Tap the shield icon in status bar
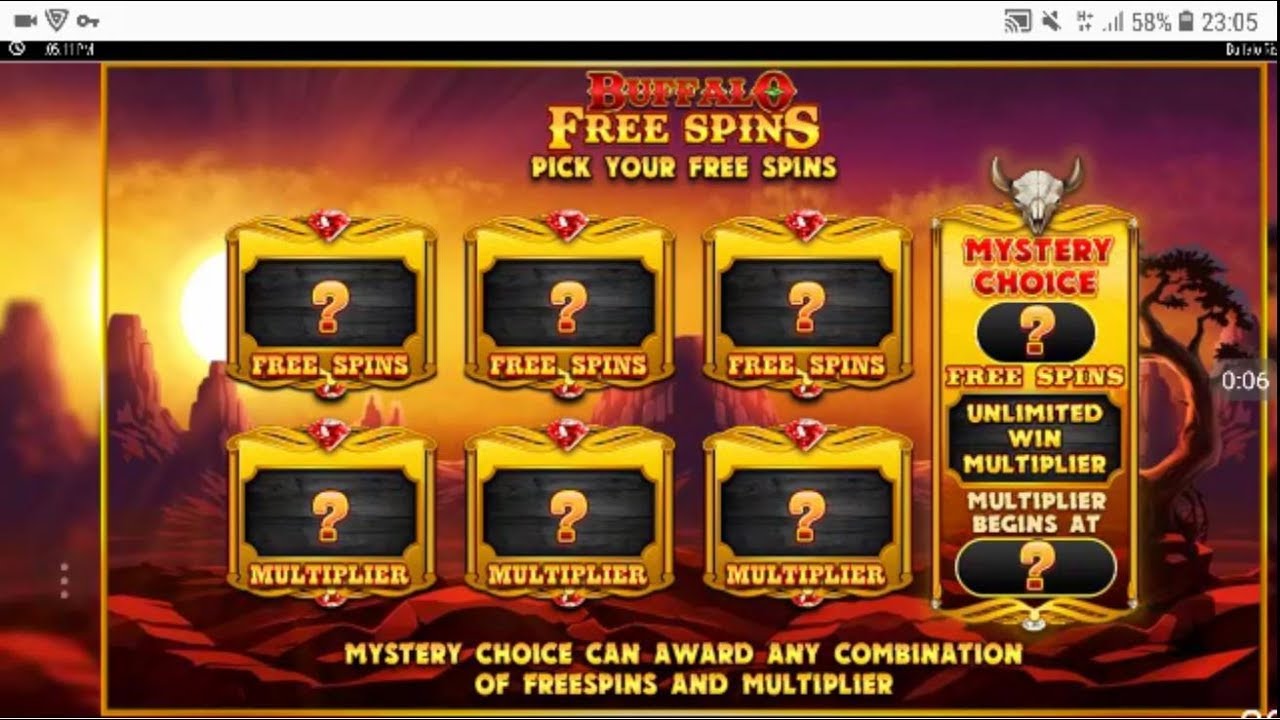The height and width of the screenshot is (720, 1280). coord(57,20)
